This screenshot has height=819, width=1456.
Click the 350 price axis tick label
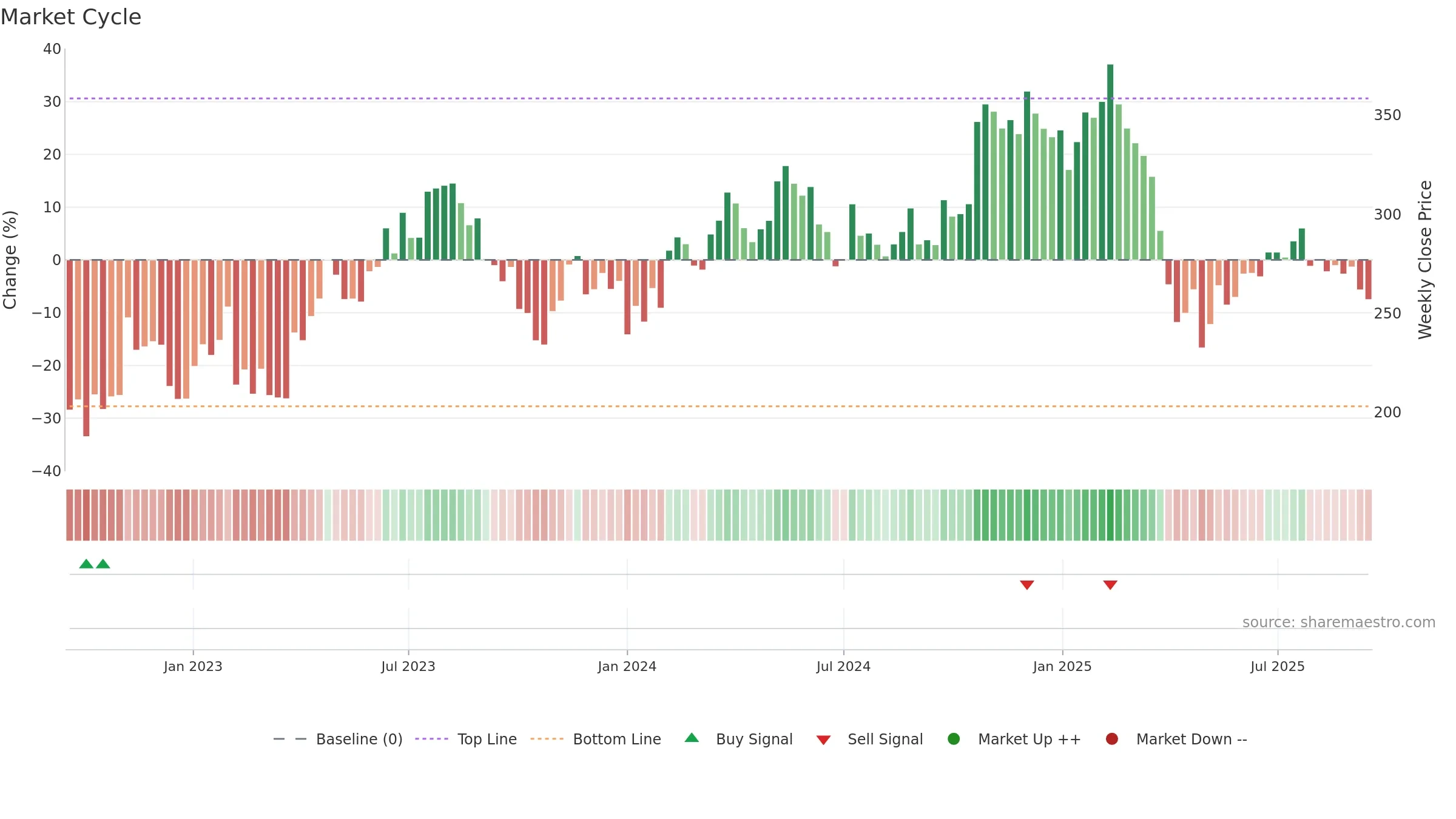1387,115
